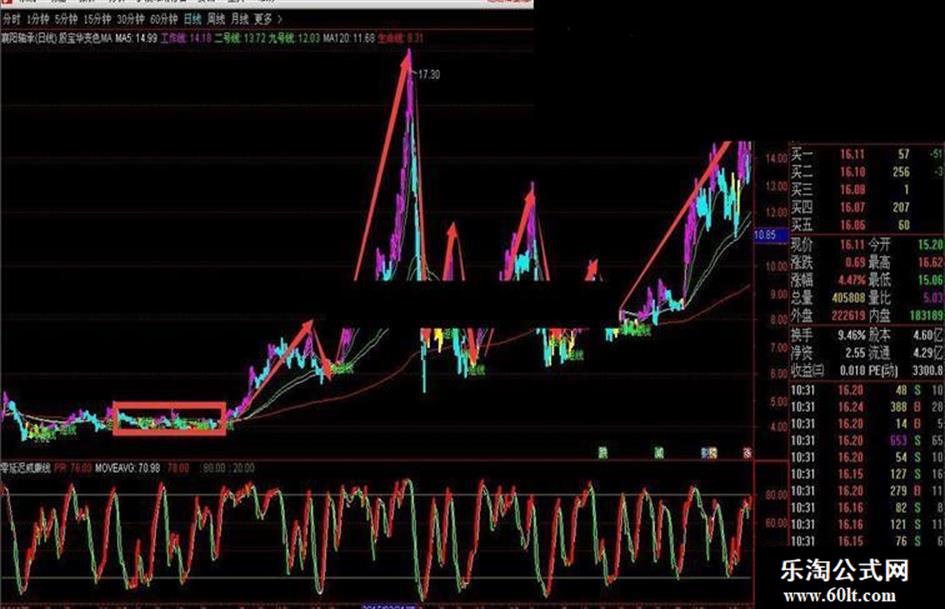Image resolution: width=945 pixels, height=609 pixels.
Task: Click the 60.00 level on oscillator axis
Action: pos(776,523)
